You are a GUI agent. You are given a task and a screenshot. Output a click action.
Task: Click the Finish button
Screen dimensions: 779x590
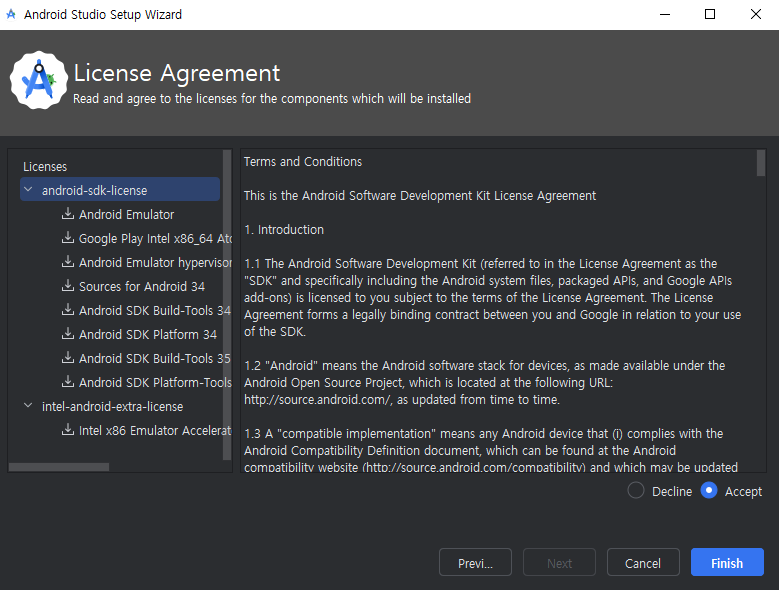[727, 562]
